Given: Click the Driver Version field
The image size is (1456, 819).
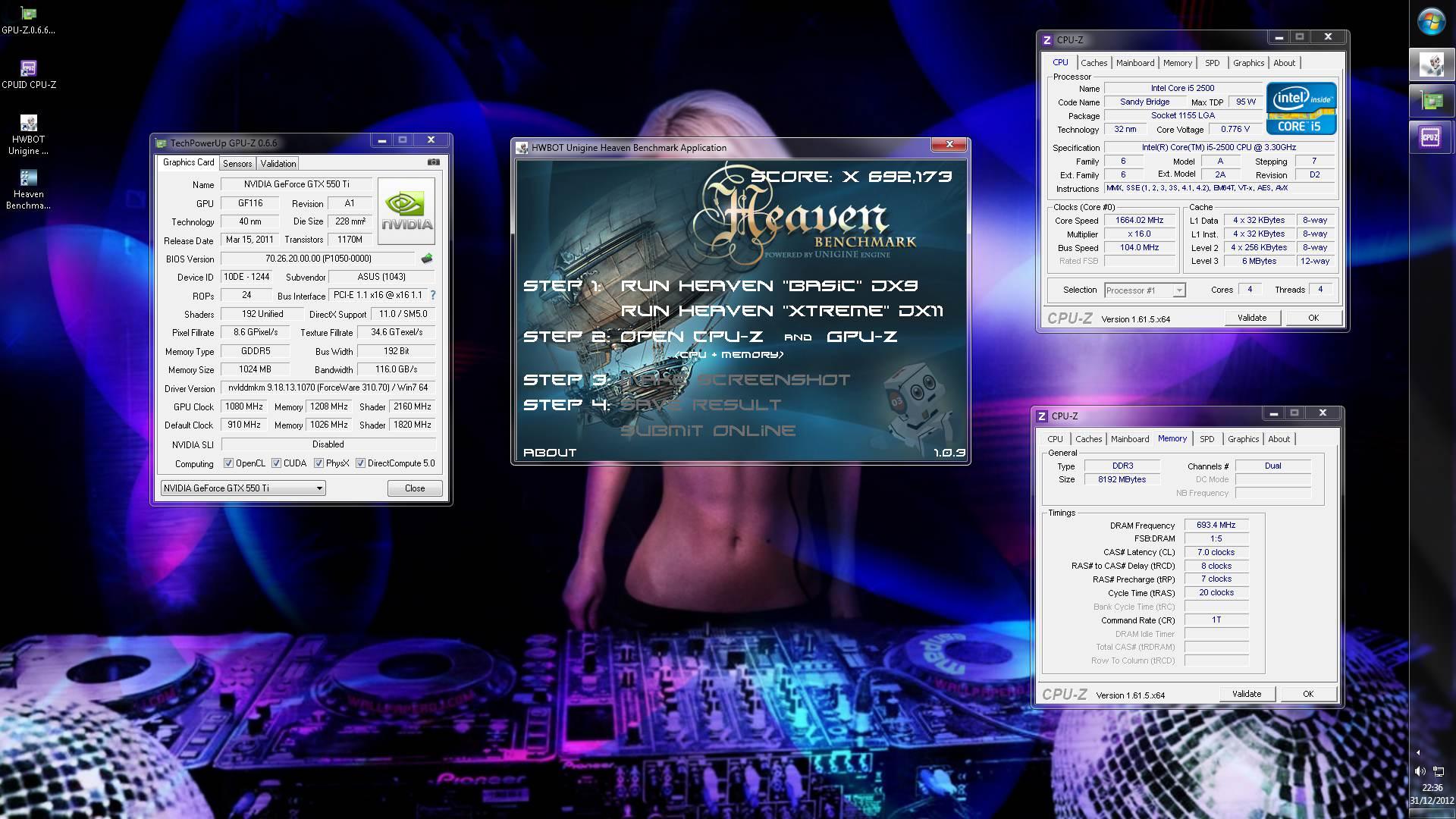Looking at the screenshot, I should click(328, 388).
